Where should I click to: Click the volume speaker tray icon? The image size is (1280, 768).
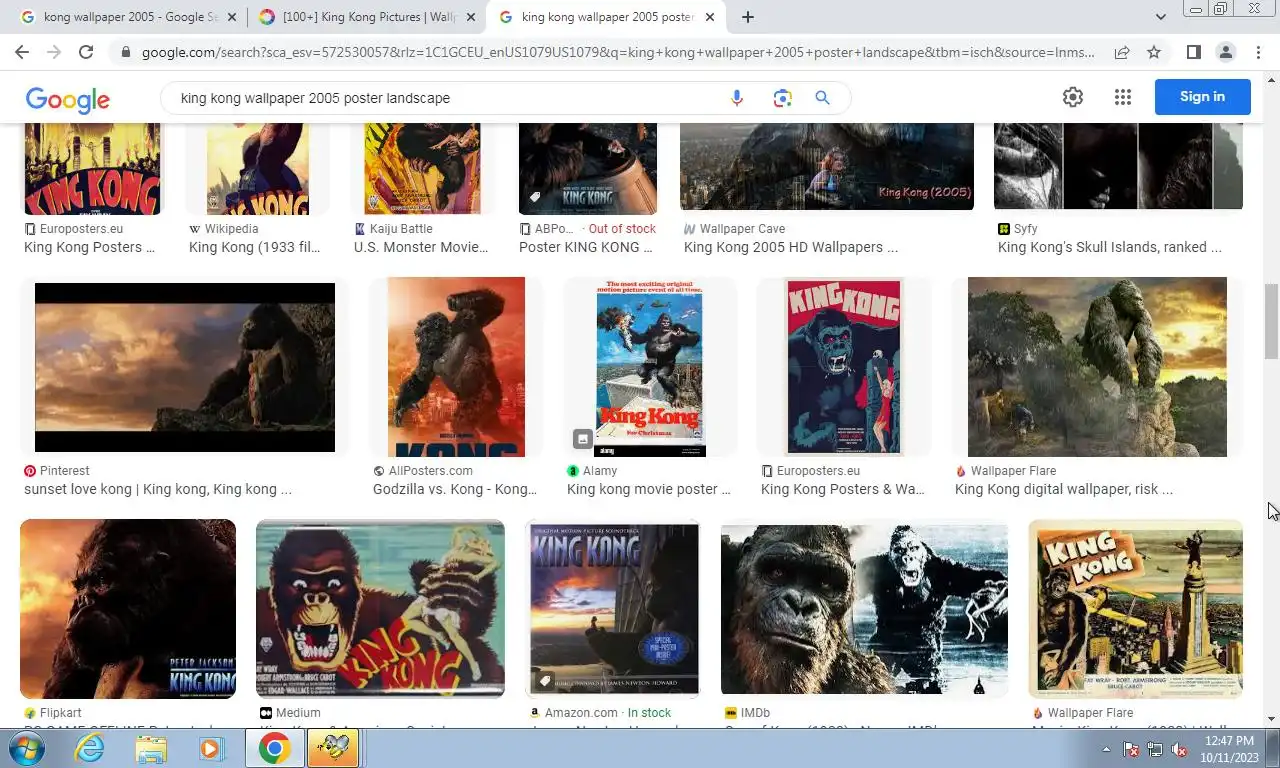(1179, 749)
